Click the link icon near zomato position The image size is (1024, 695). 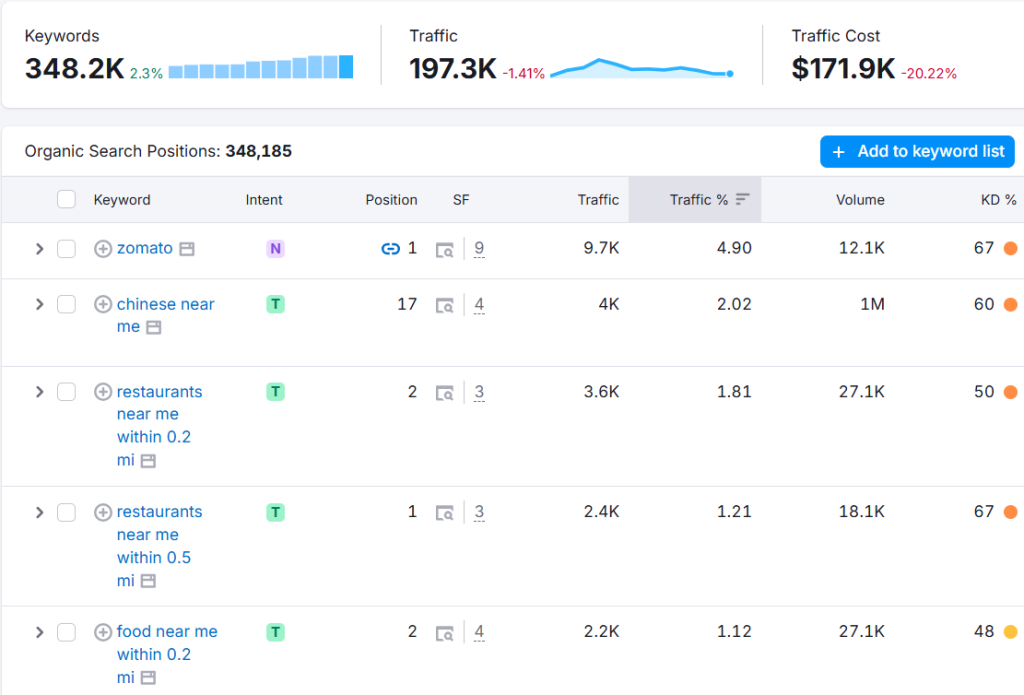pos(390,249)
